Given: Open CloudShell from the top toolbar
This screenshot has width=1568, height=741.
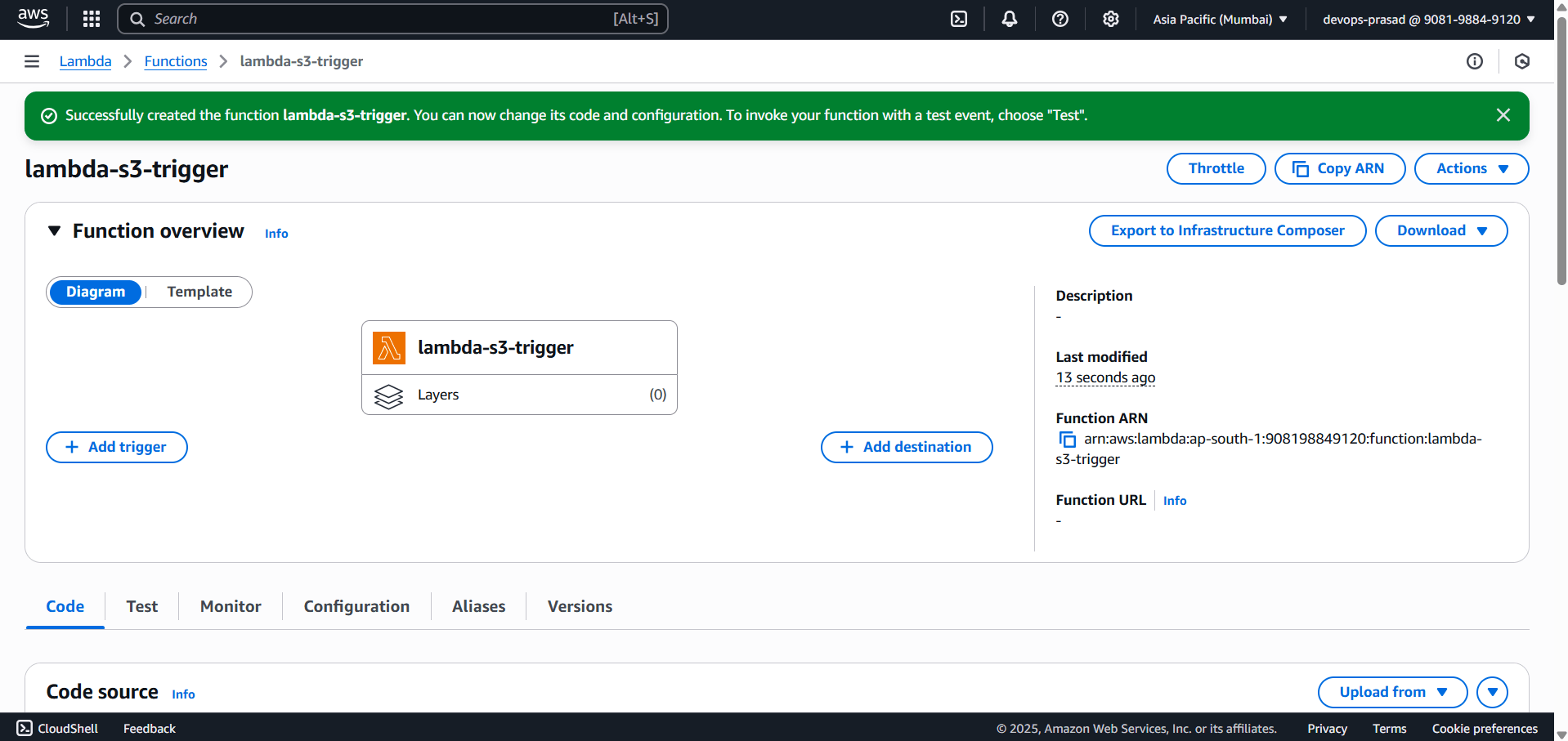Looking at the screenshot, I should tap(959, 18).
